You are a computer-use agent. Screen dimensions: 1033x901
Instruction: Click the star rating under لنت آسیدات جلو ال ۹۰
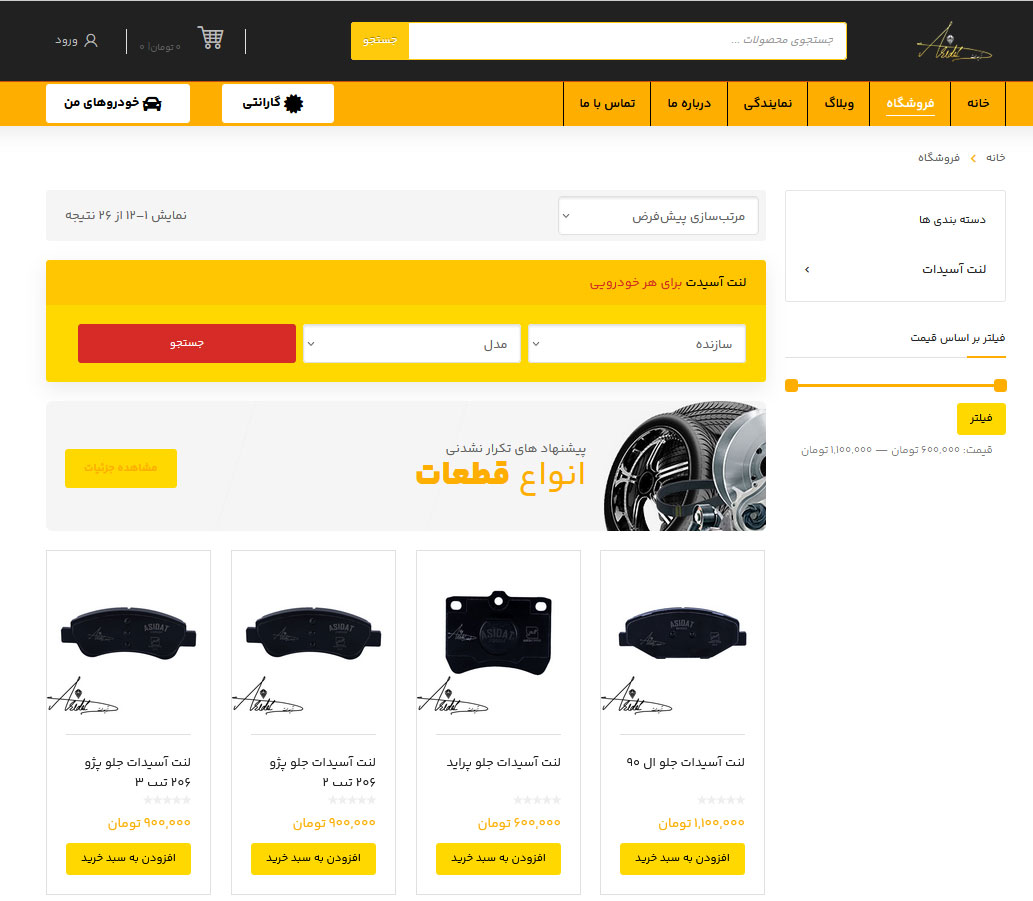coord(721,800)
